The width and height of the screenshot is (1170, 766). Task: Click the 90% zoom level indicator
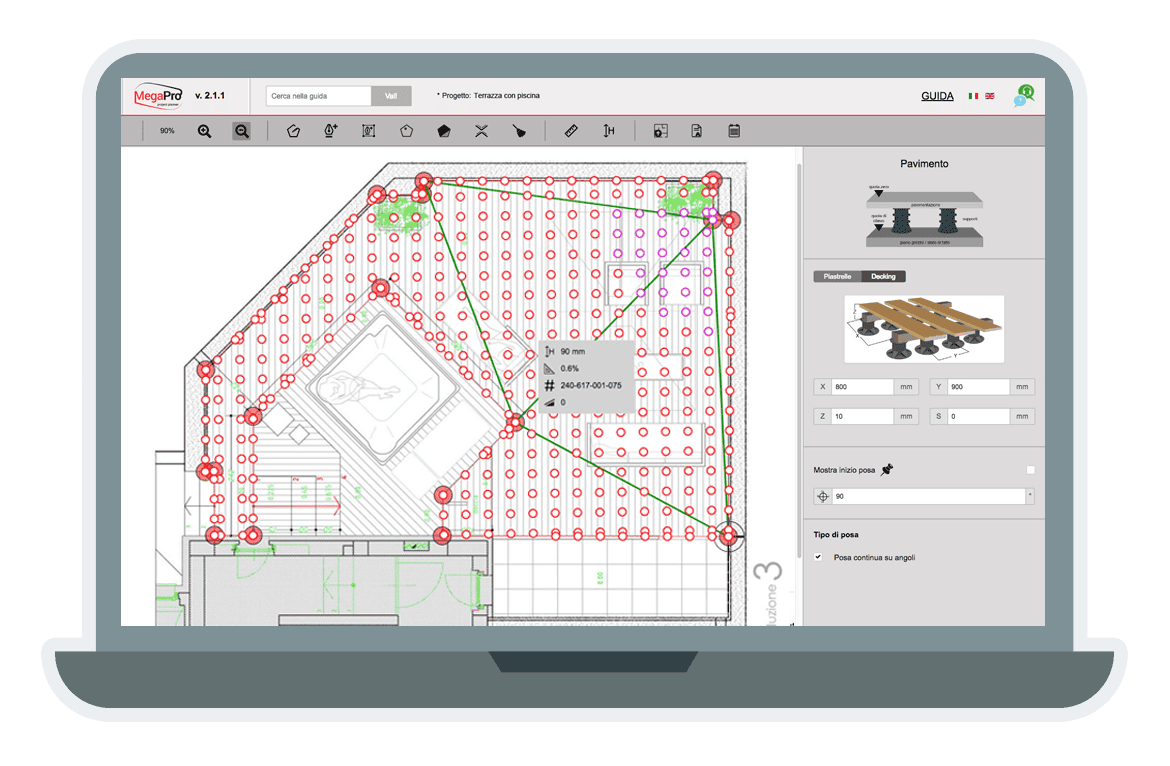(x=167, y=131)
